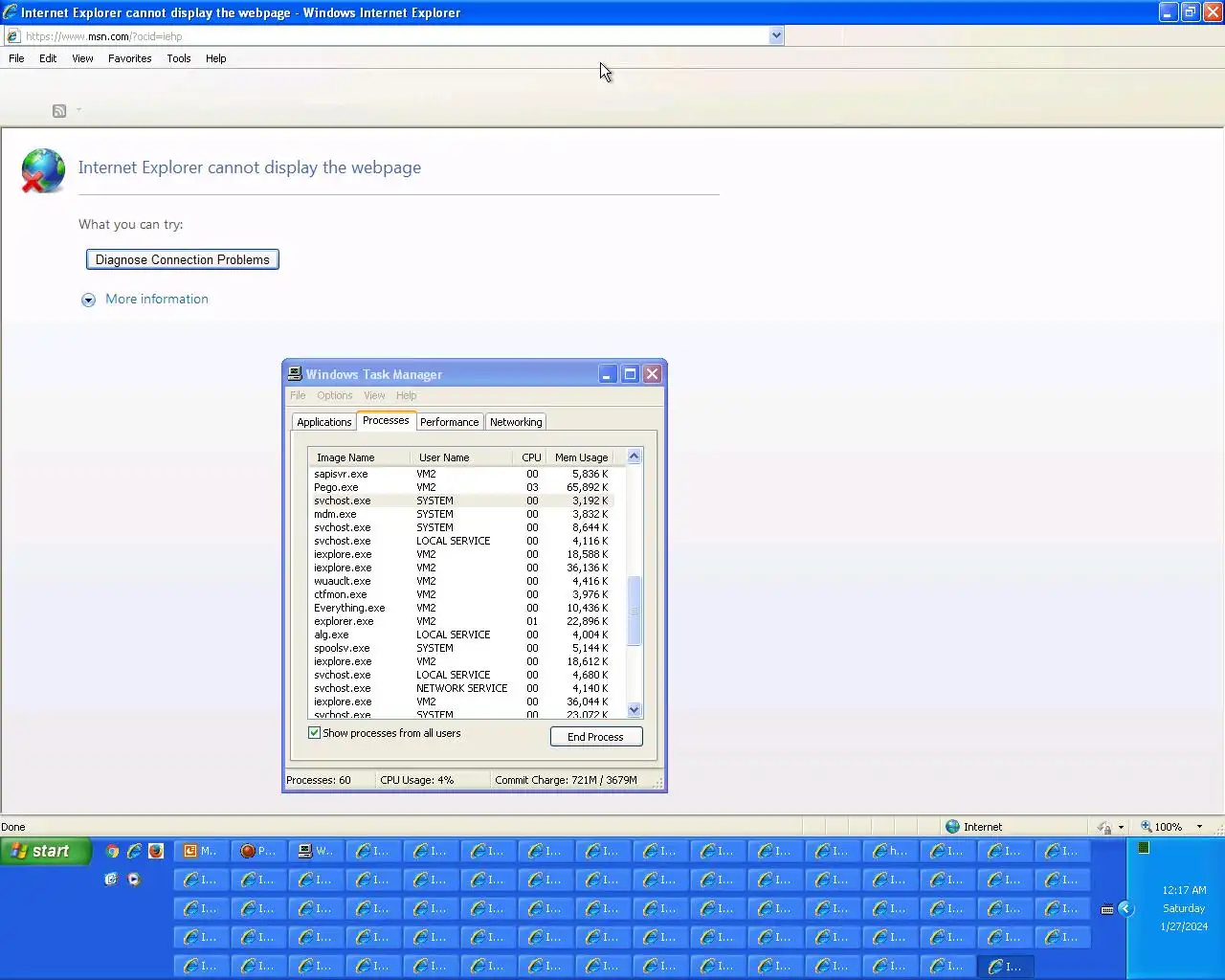Switch to the Applications tab

click(x=324, y=422)
